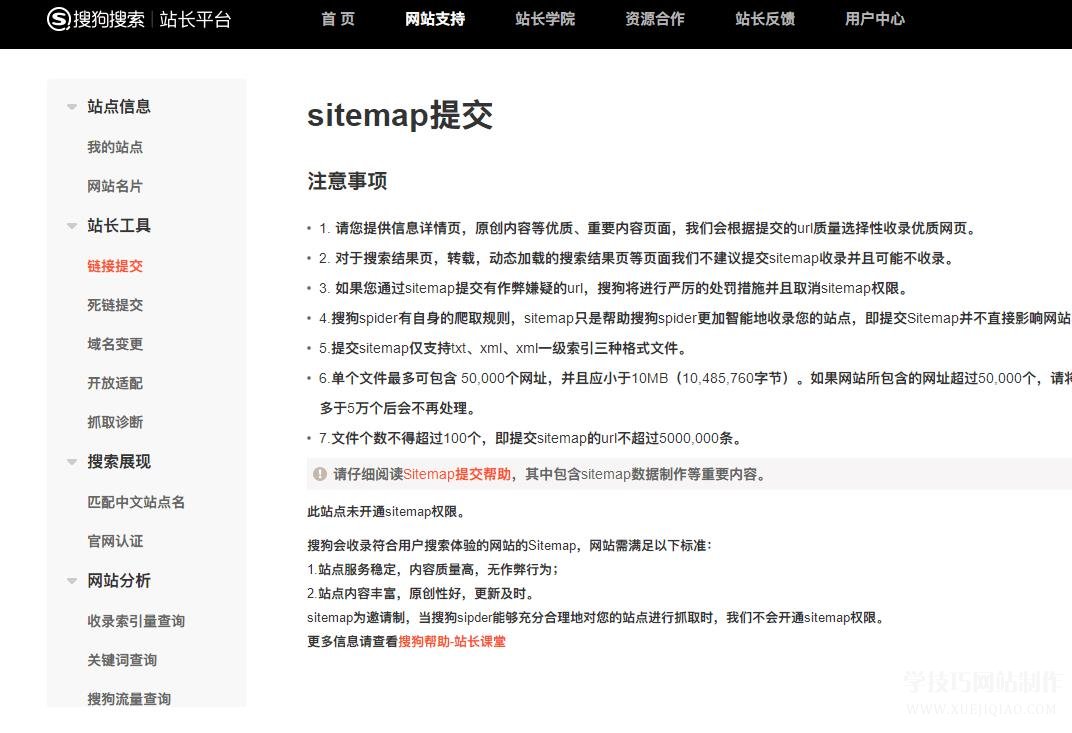Click the info icon in the notice bar

coord(318,474)
